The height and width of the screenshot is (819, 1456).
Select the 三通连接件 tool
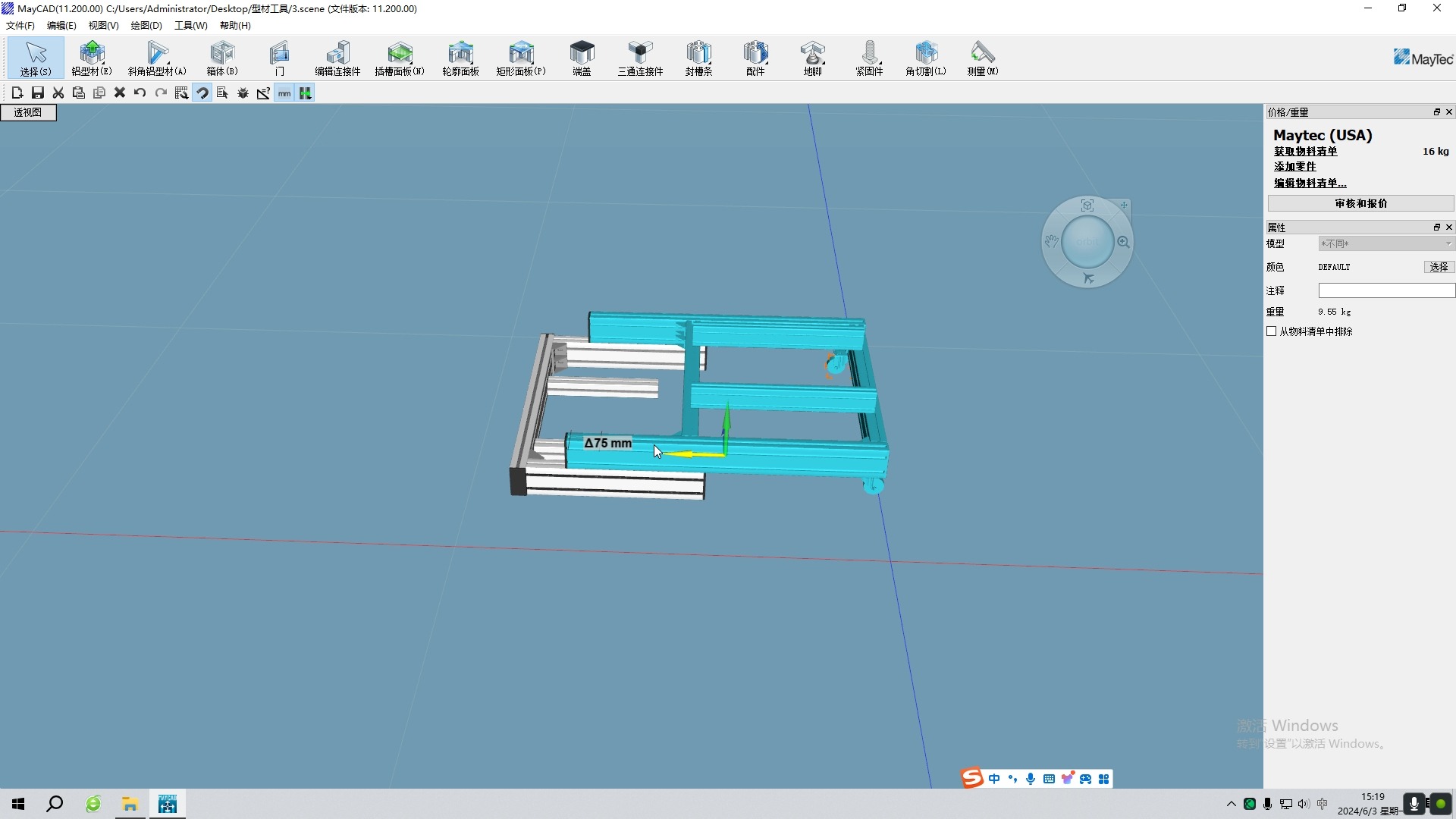tap(640, 58)
